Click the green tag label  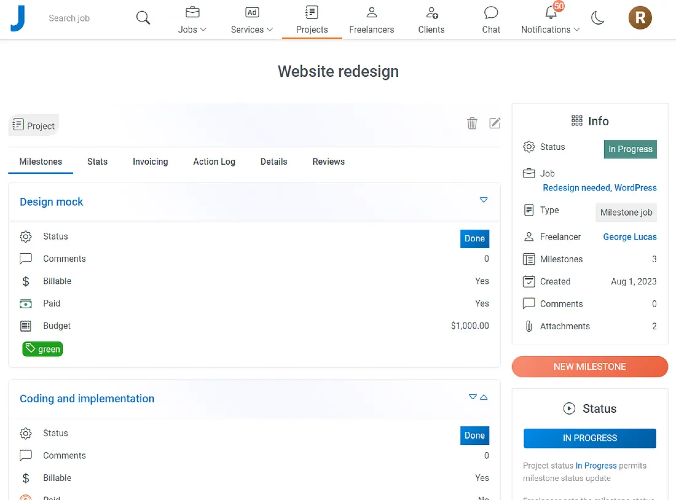click(42, 349)
